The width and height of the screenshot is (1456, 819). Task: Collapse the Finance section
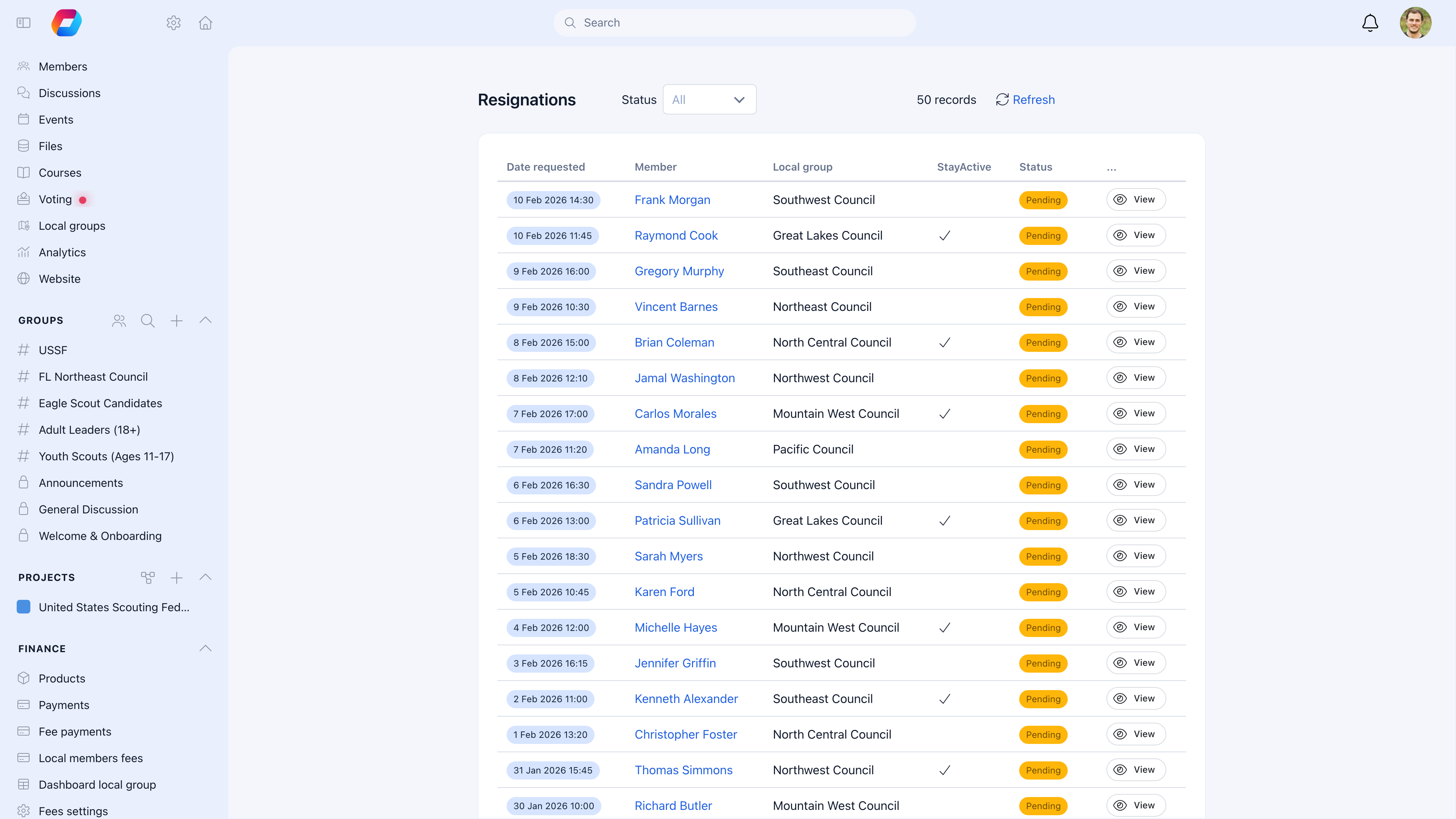[205, 648]
